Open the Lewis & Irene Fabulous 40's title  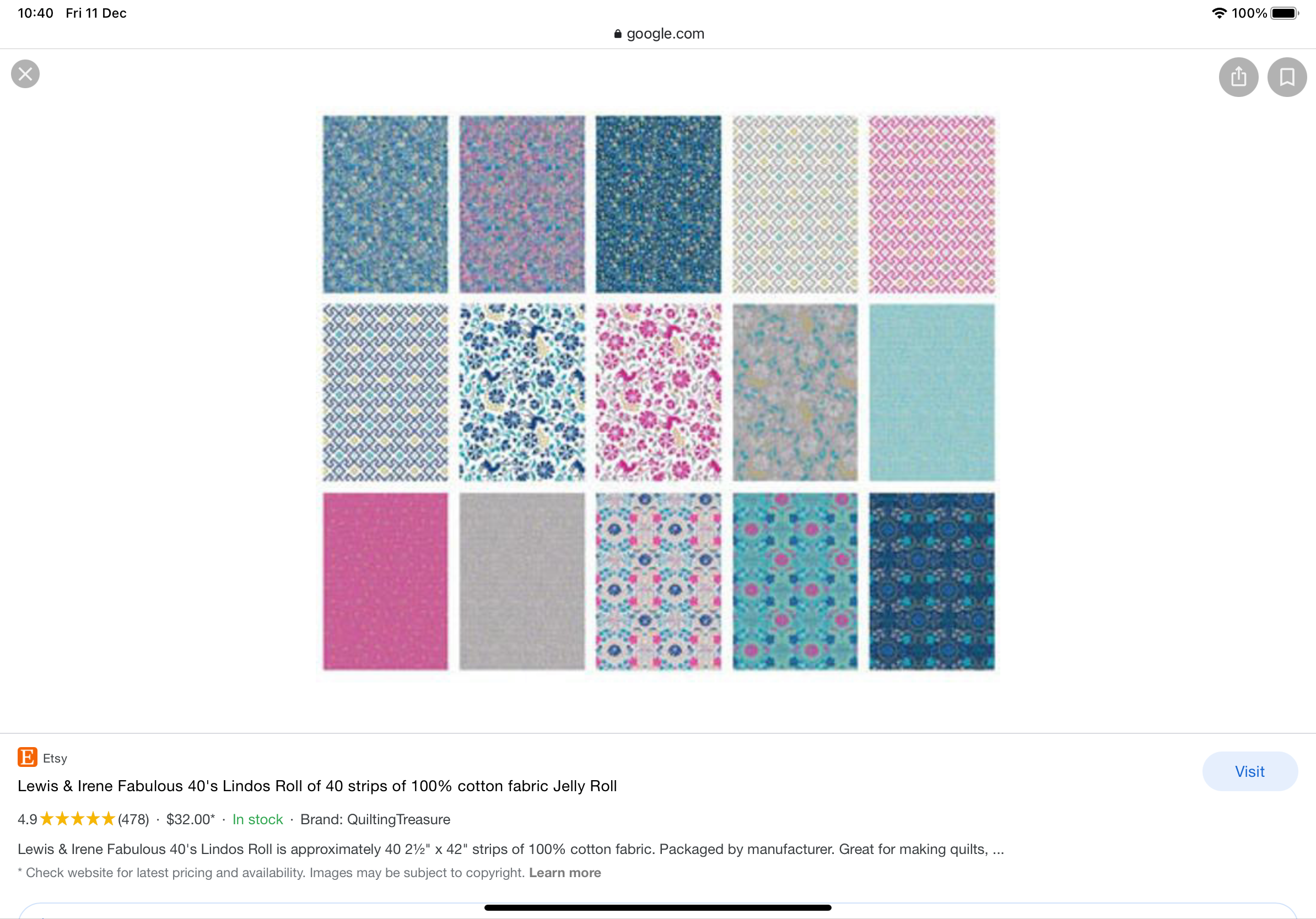[317, 786]
